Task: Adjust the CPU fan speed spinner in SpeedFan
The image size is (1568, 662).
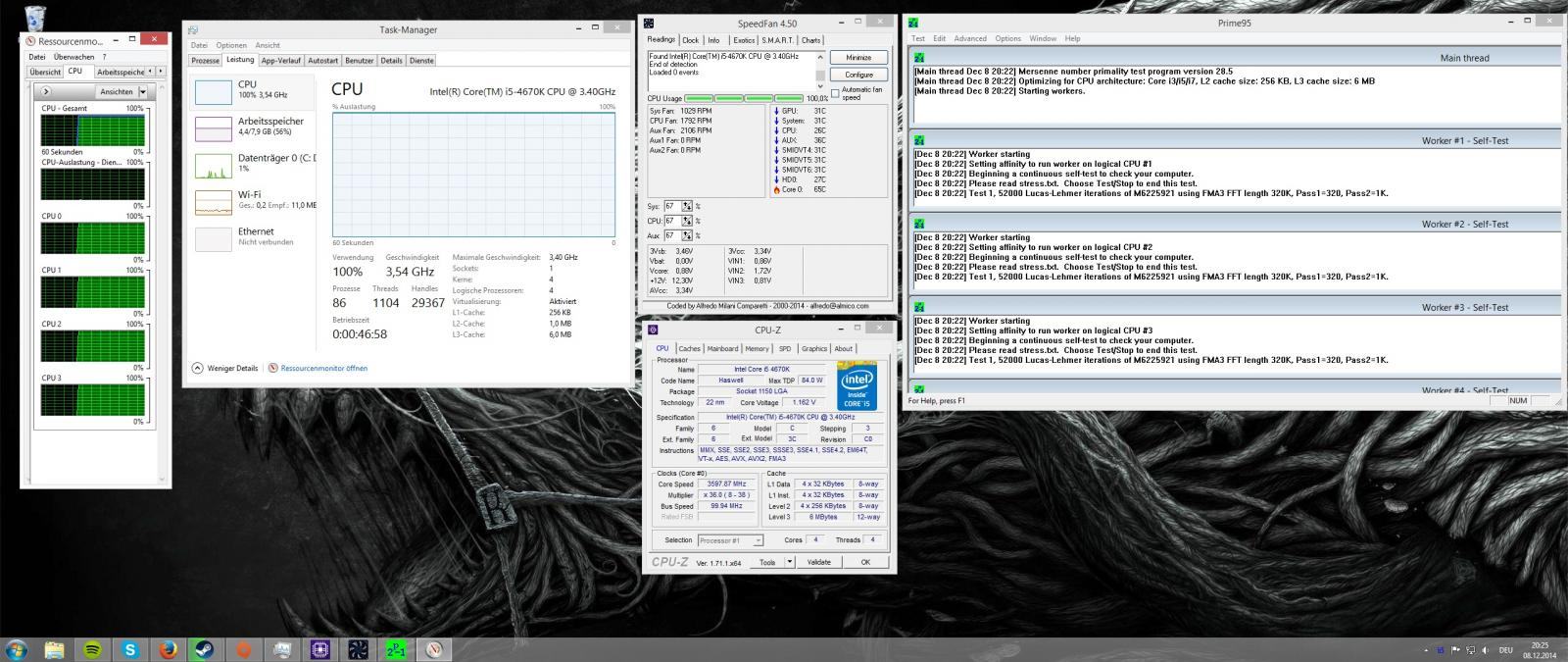Action: pyautogui.click(x=687, y=221)
